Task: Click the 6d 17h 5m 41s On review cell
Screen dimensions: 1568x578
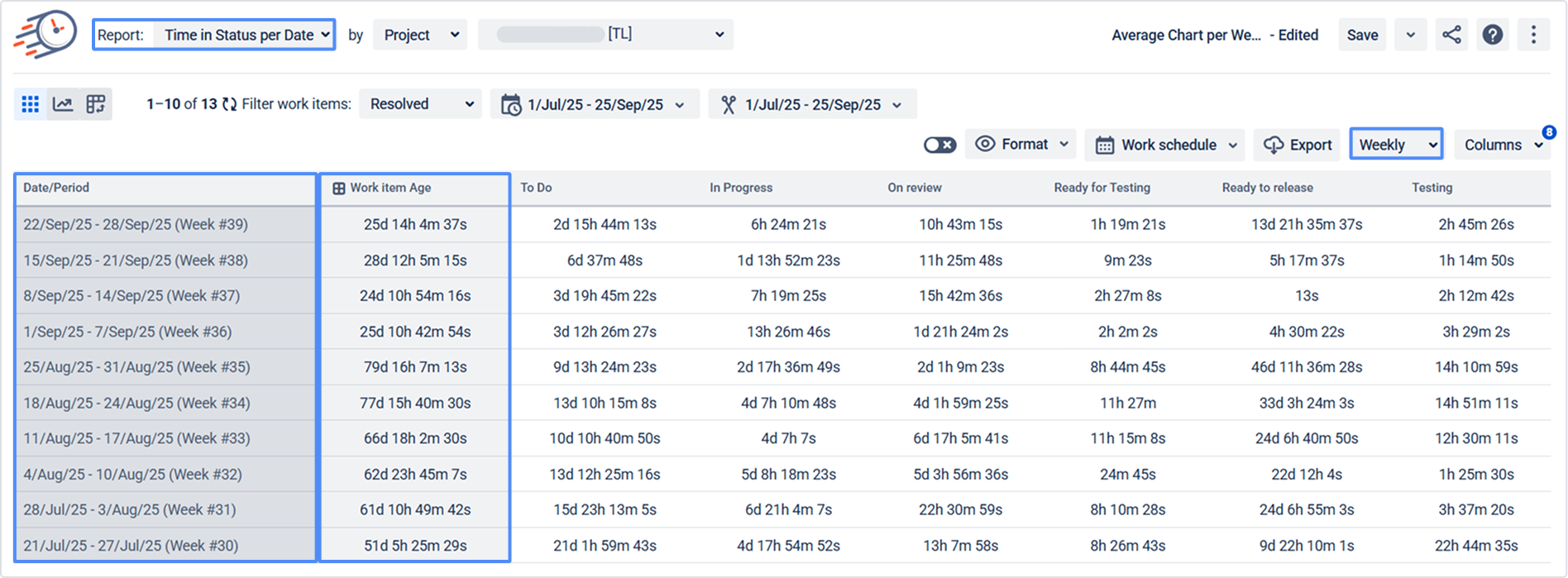Action: (x=960, y=438)
